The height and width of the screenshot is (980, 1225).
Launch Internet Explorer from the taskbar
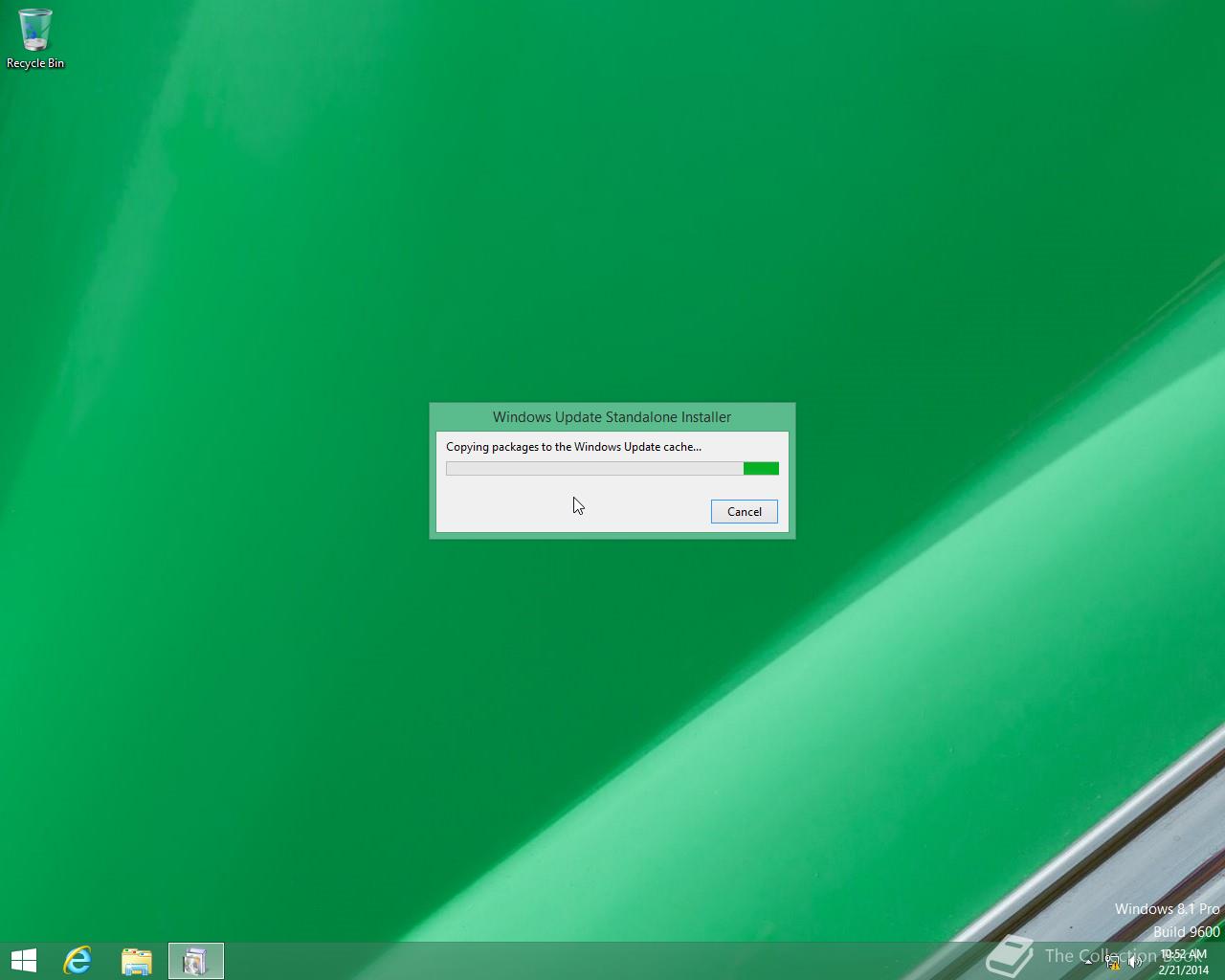(78, 961)
